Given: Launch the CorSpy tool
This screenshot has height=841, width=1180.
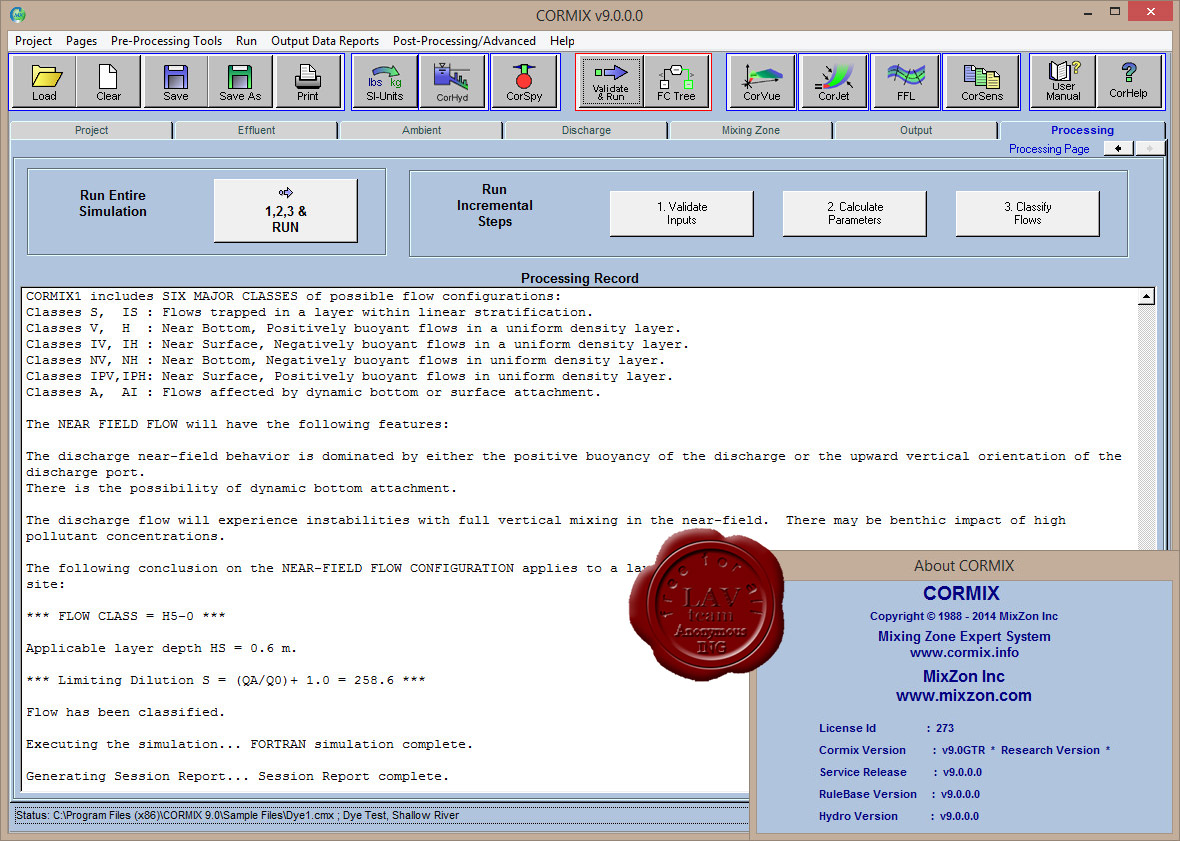Looking at the screenshot, I should pyautogui.click(x=524, y=81).
